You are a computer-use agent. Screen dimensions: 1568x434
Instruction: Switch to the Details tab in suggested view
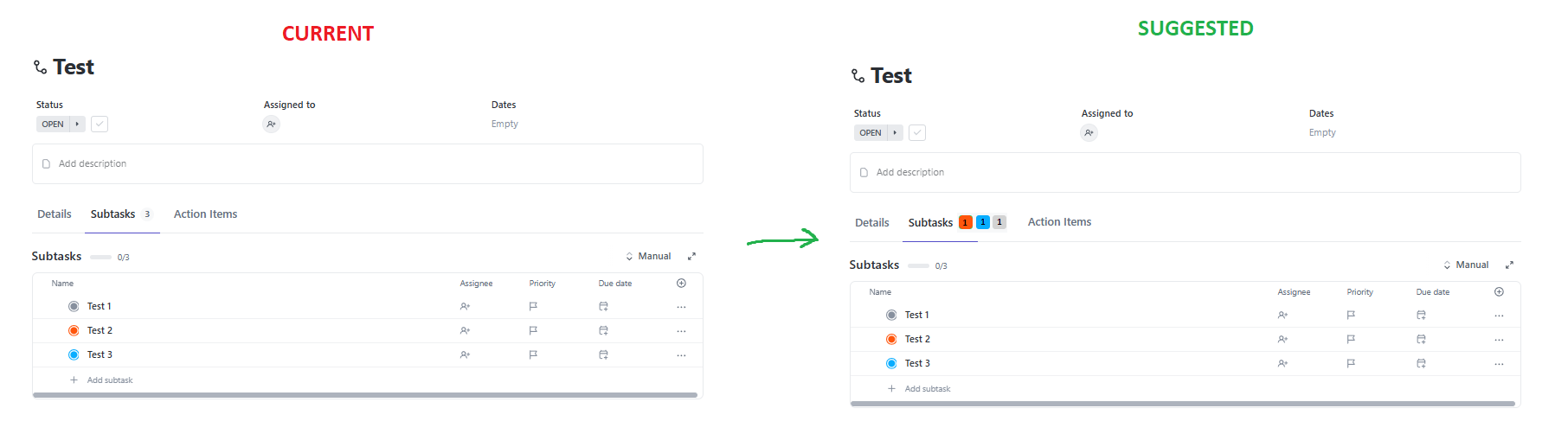click(872, 223)
